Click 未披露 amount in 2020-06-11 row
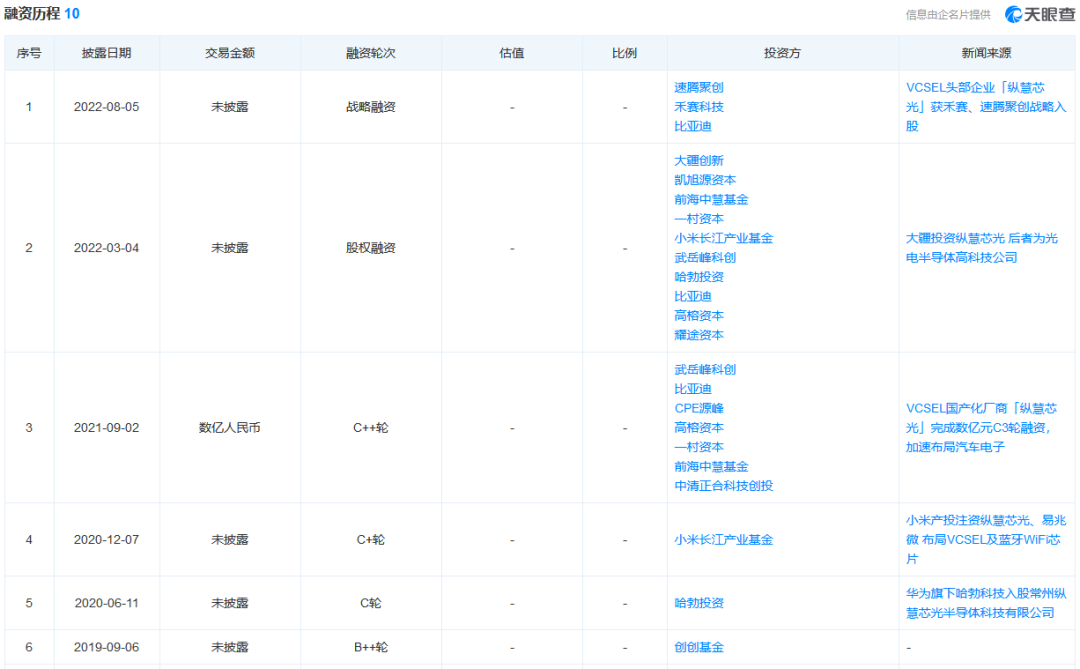Viewport: 1080px width, 669px height. tap(229, 603)
